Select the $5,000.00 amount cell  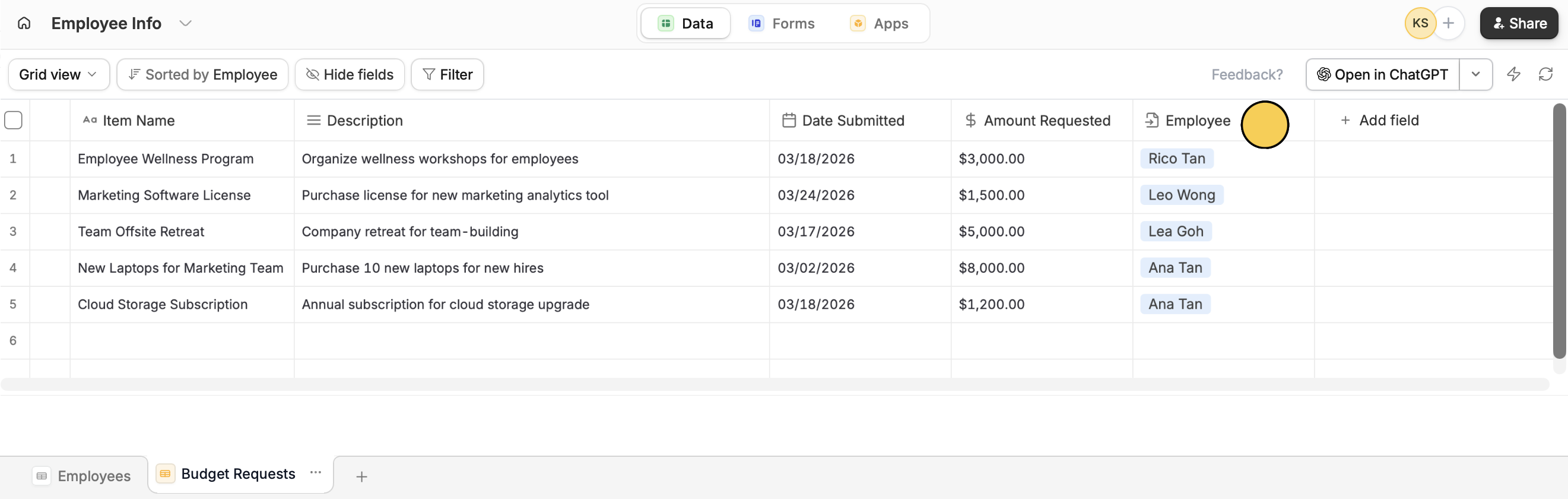(1042, 232)
